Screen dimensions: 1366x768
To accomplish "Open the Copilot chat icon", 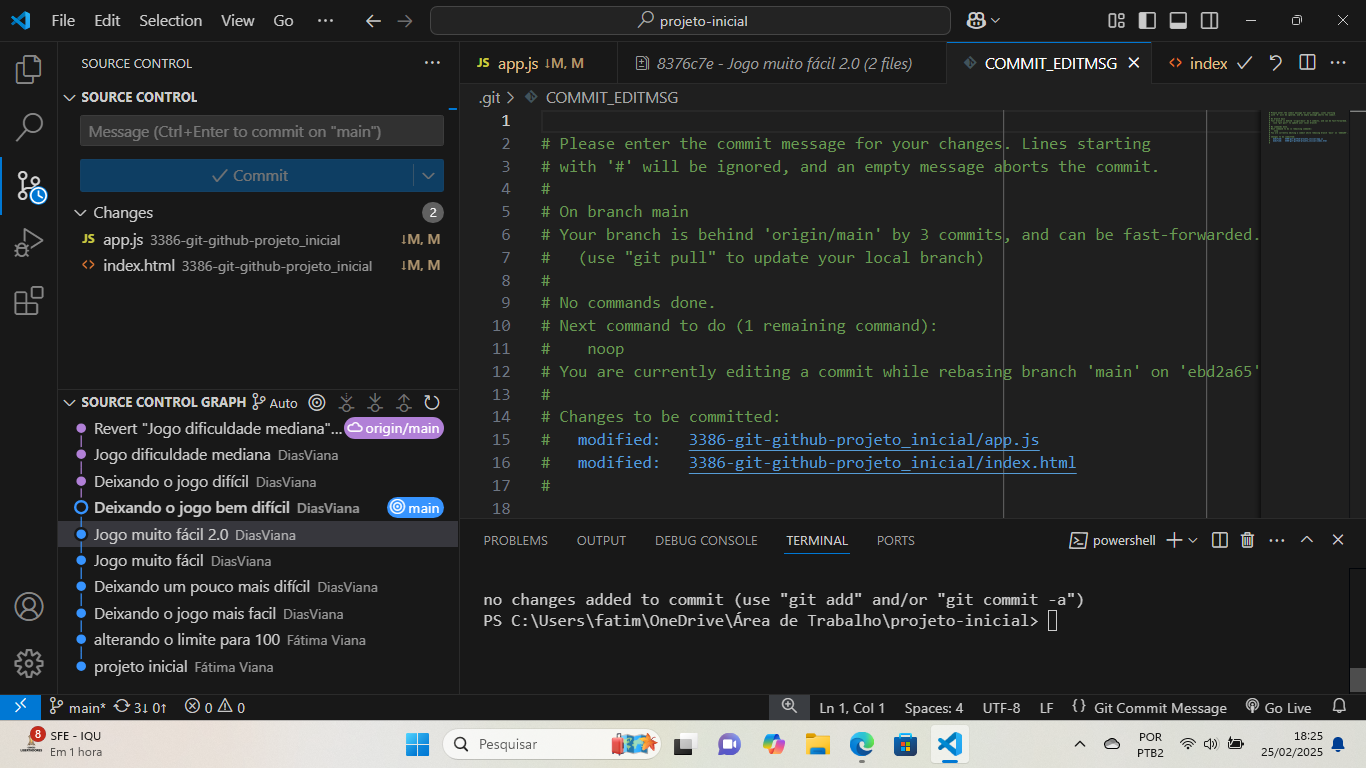I will click(977, 21).
